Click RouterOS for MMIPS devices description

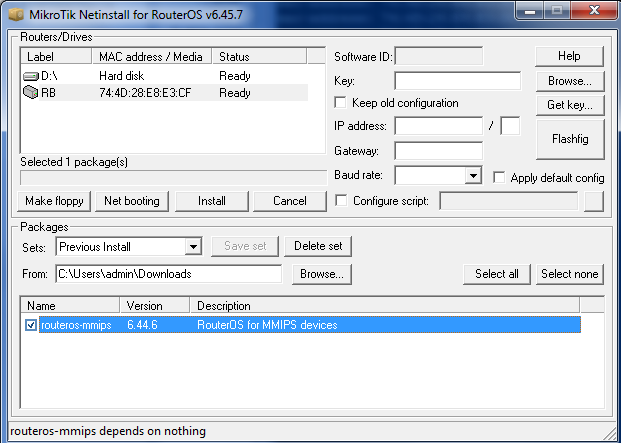coord(267,325)
